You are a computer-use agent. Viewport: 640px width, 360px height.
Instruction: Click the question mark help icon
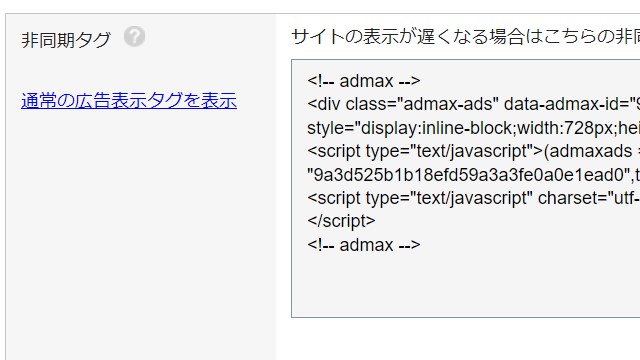pyautogui.click(x=134, y=36)
